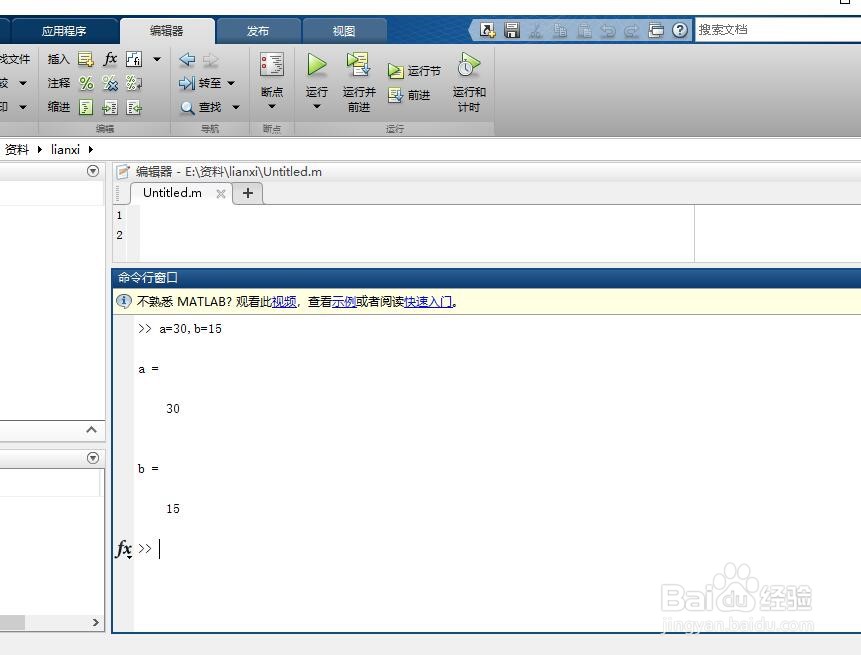861x655 pixels.
Task: Expand the lianxi path arrow
Action: coord(91,149)
